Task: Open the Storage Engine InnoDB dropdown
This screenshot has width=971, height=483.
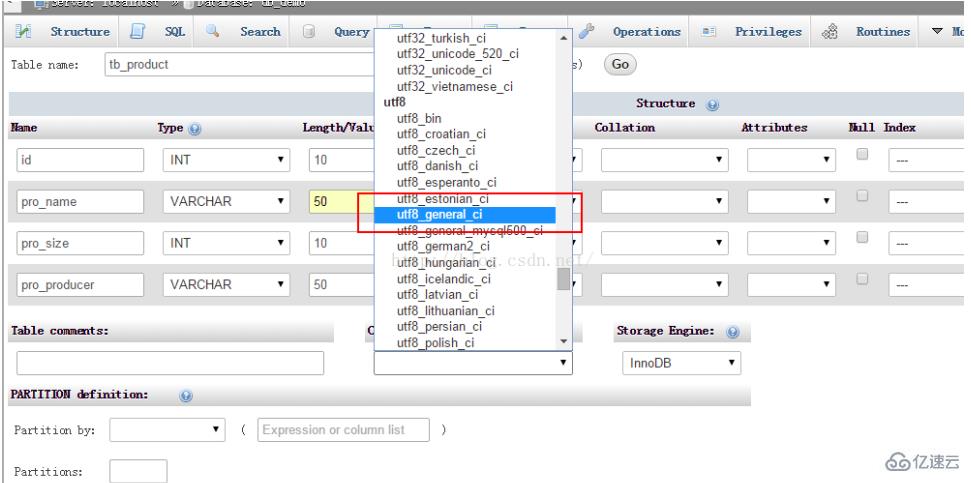Action: click(681, 363)
